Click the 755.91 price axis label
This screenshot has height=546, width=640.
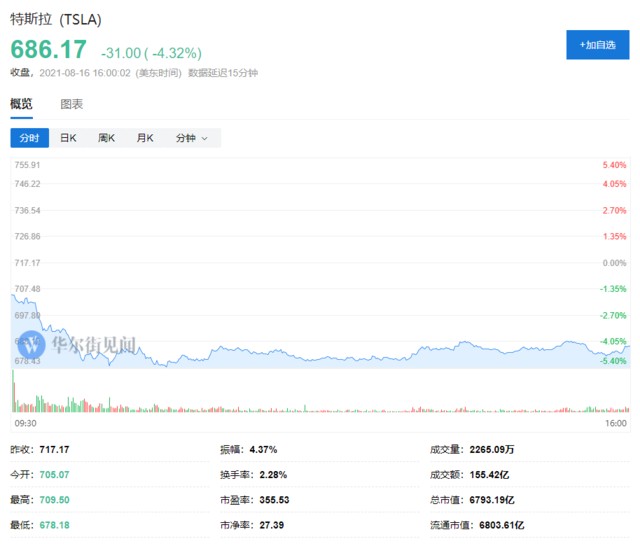(x=27, y=165)
